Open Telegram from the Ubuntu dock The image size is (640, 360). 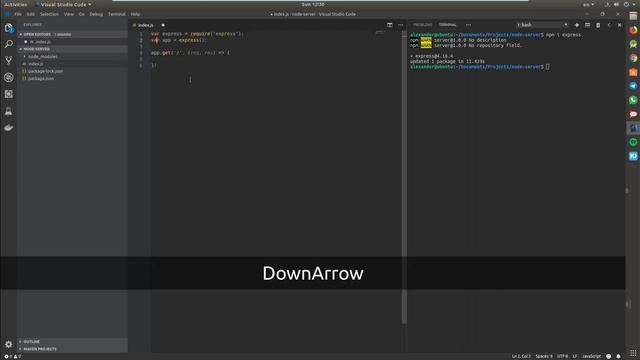point(633,86)
